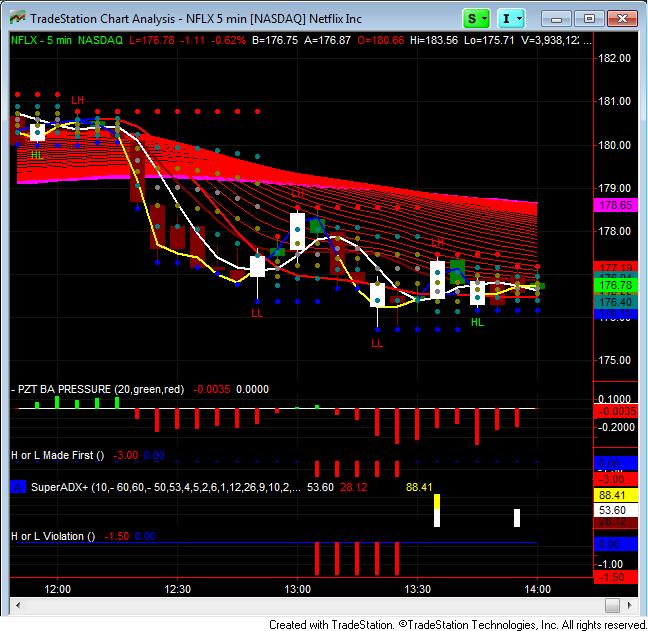The width and height of the screenshot is (648, 631).
Task: Maximize the chart analysis window
Action: click(x=590, y=19)
